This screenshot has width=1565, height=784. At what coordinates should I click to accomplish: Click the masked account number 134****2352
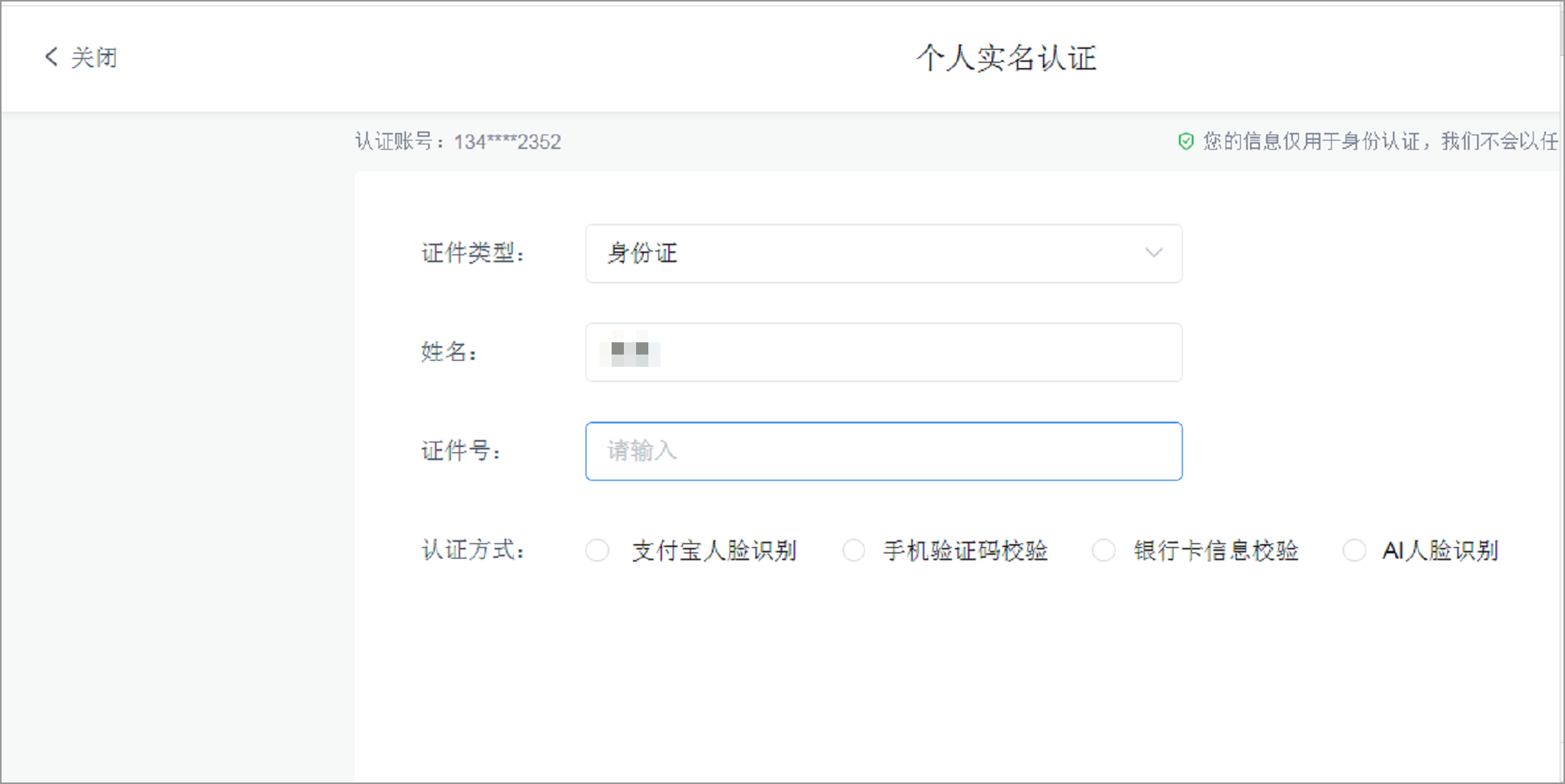(506, 141)
